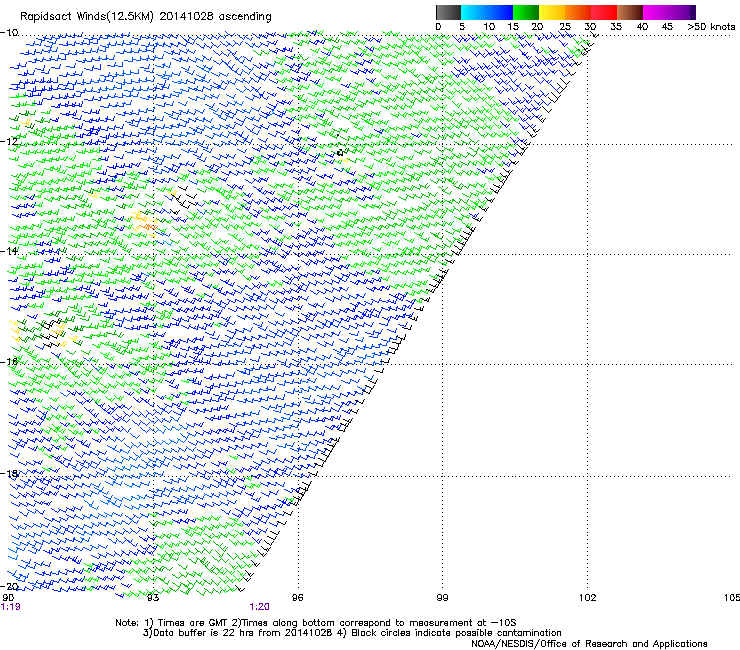Click the legend number '10'
Screen dimensions: 740x650
point(489,27)
